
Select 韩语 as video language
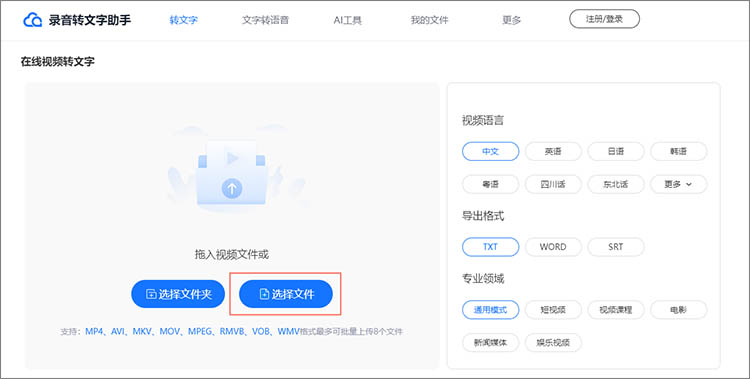point(678,151)
